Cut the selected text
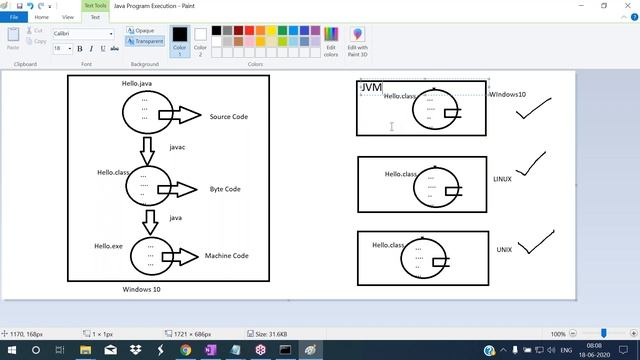Viewport: 640px width, 360px height. coord(35,31)
